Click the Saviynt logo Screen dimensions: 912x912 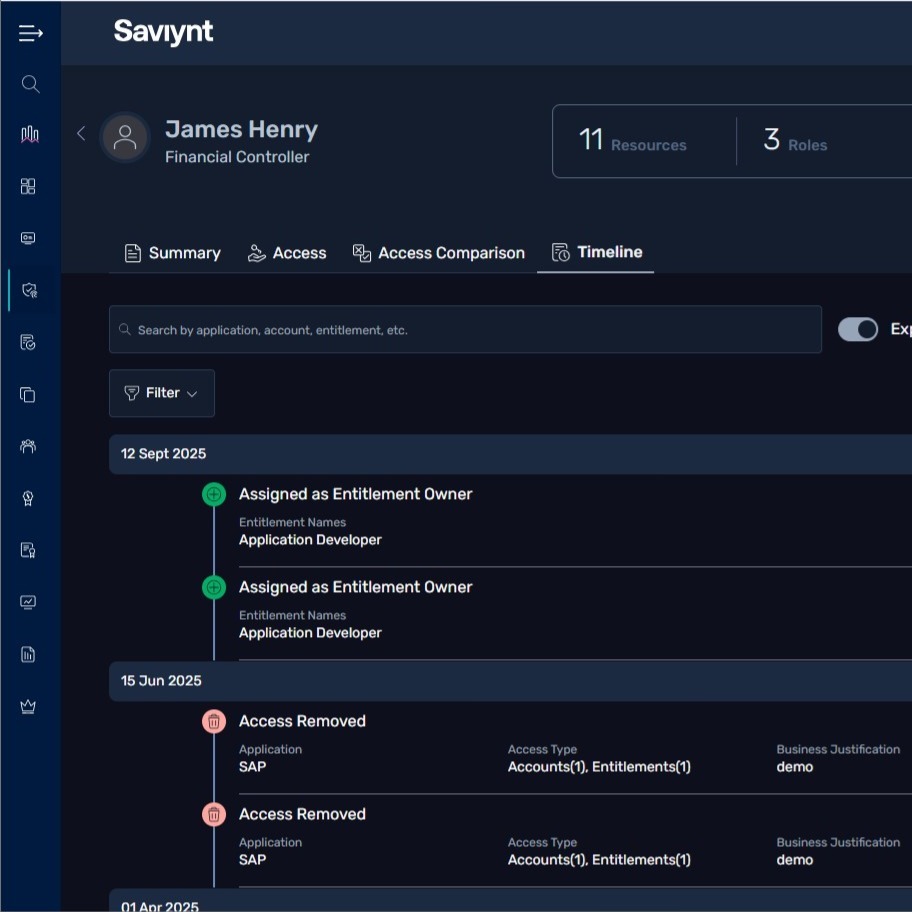(163, 31)
